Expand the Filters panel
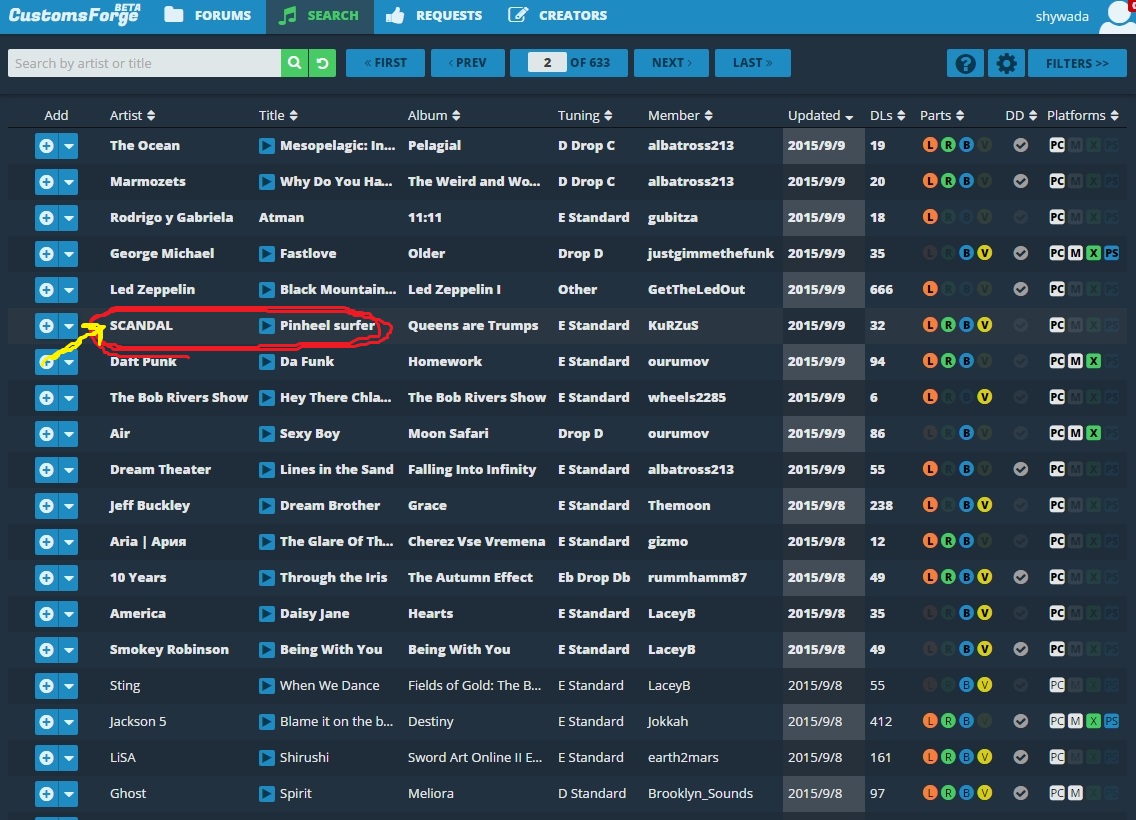Viewport: 1136px width, 820px height. pyautogui.click(x=1077, y=63)
